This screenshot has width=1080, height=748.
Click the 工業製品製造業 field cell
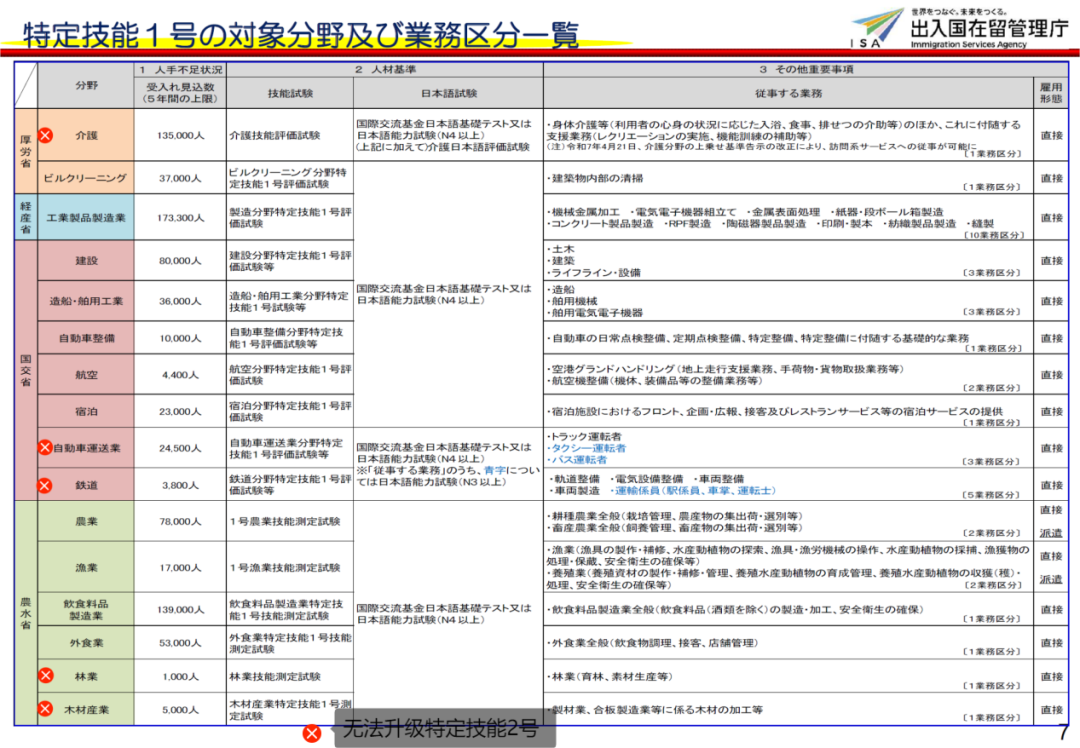pyautogui.click(x=85, y=218)
